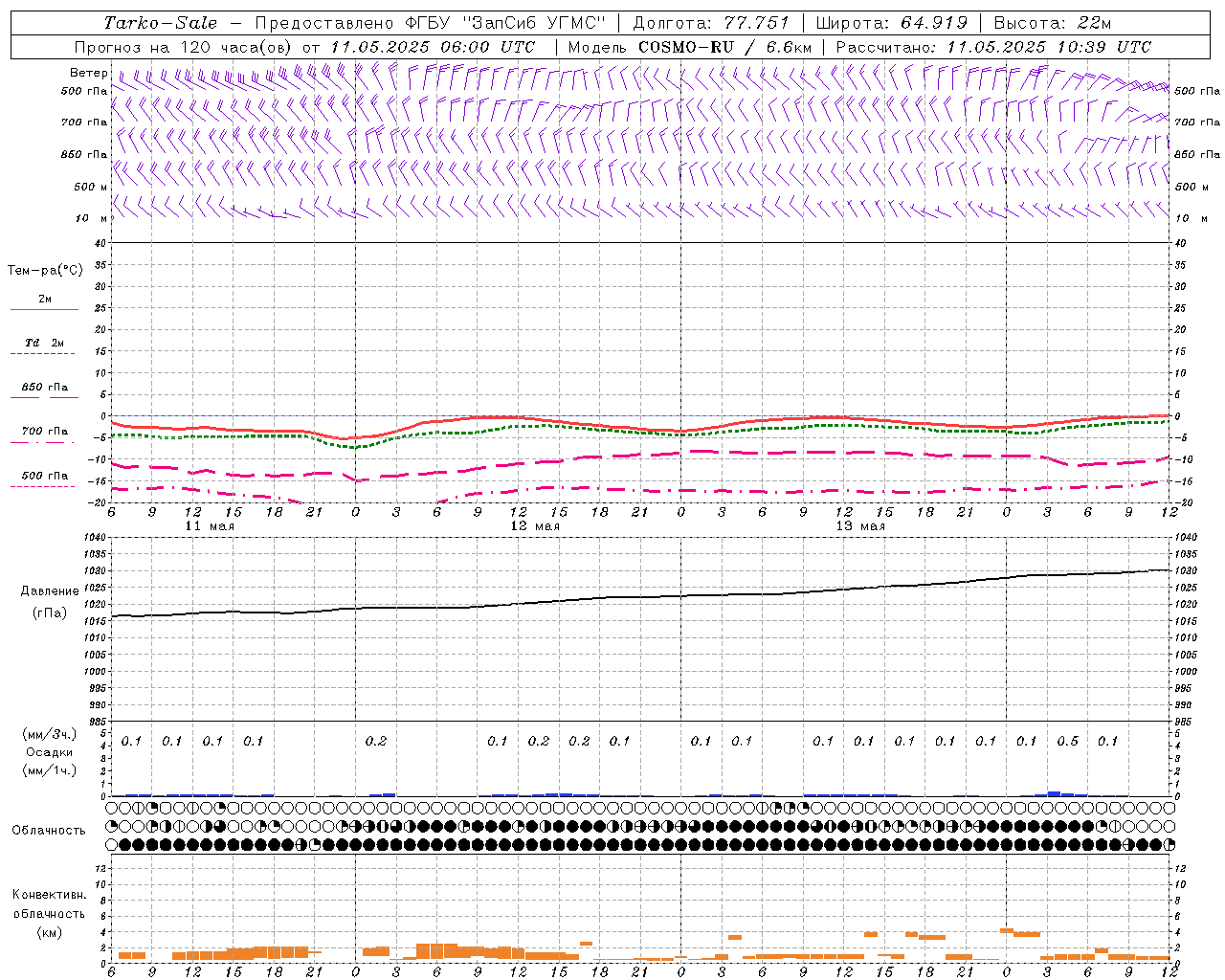The height and width of the screenshot is (980, 1225).
Task: Click the (мм/1ч.) precipitation unit label
Action: tap(50, 769)
